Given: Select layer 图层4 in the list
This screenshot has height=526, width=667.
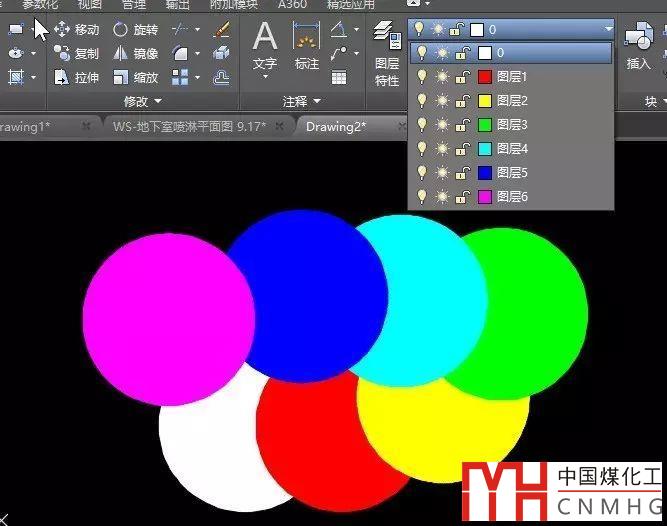Looking at the screenshot, I should click(x=511, y=148).
